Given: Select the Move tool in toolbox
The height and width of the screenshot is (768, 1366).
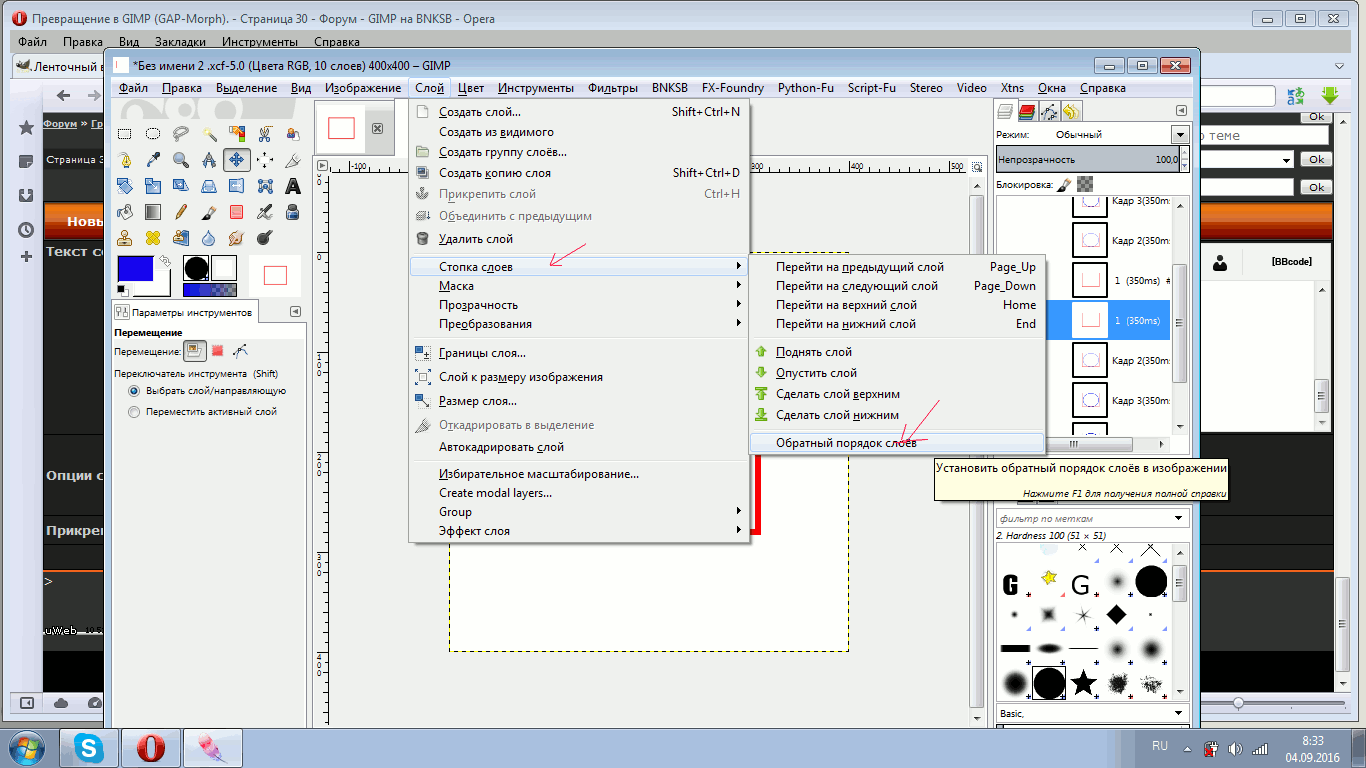Looking at the screenshot, I should pyautogui.click(x=237, y=159).
